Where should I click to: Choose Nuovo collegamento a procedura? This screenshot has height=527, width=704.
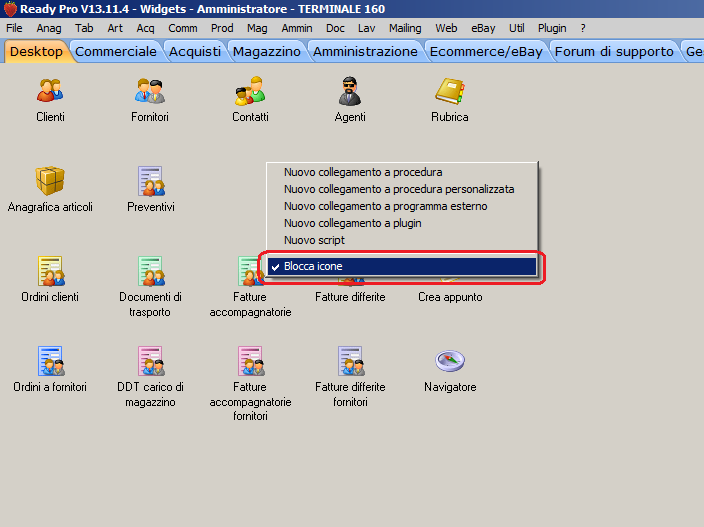point(402,172)
